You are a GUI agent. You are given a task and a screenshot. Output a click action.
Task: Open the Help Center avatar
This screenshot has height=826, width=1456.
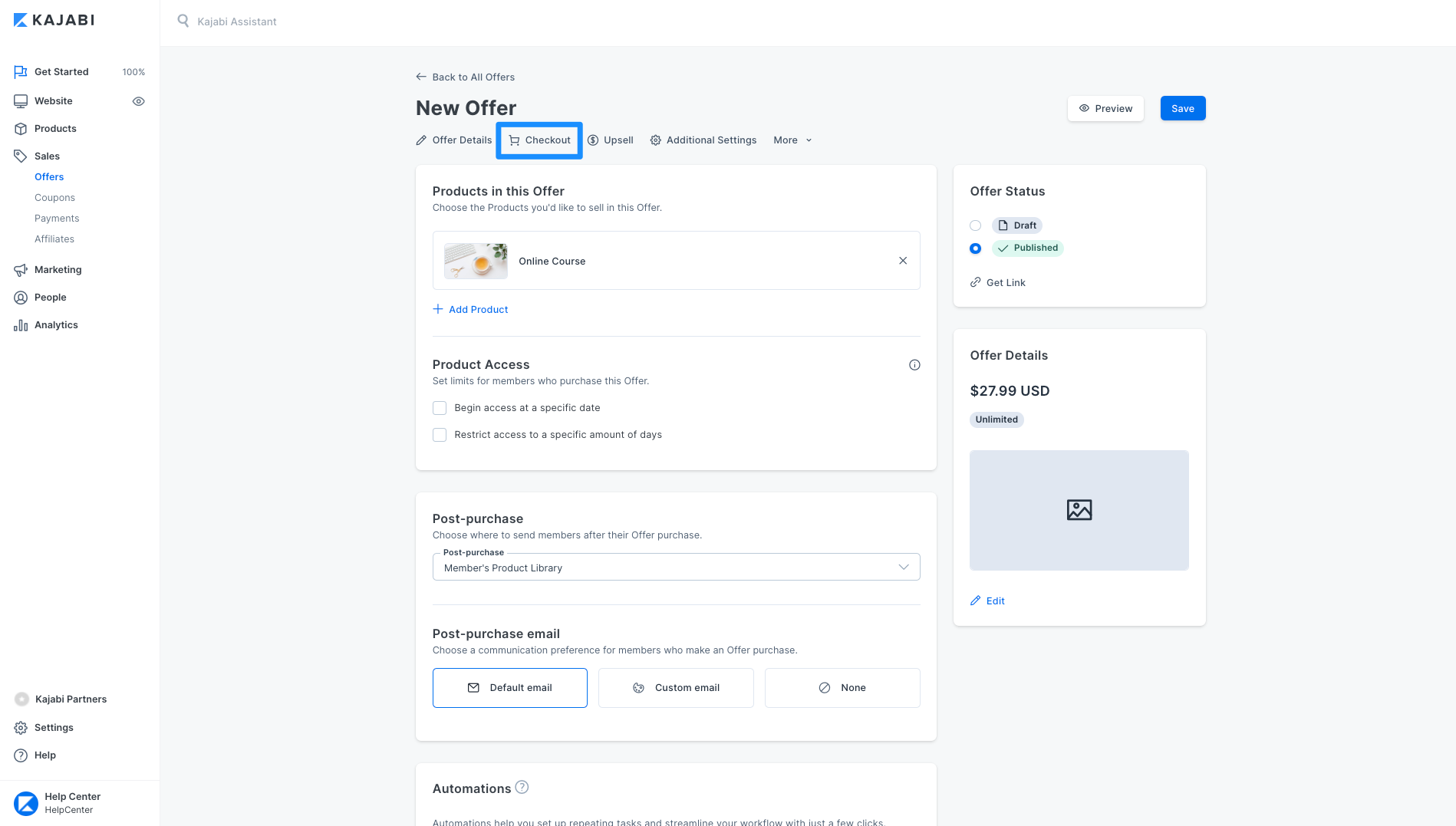(x=26, y=803)
